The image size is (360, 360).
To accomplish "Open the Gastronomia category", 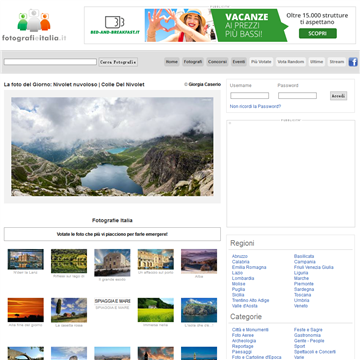I will tap(307, 335).
